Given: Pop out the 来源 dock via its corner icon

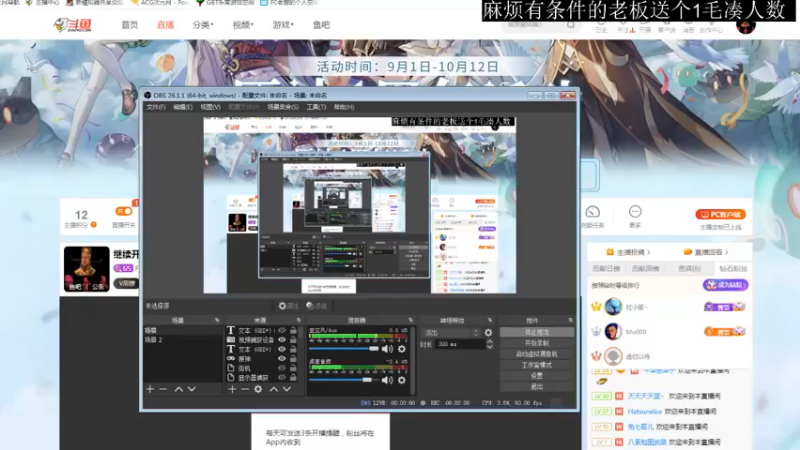Looking at the screenshot, I should pyautogui.click(x=299, y=320).
